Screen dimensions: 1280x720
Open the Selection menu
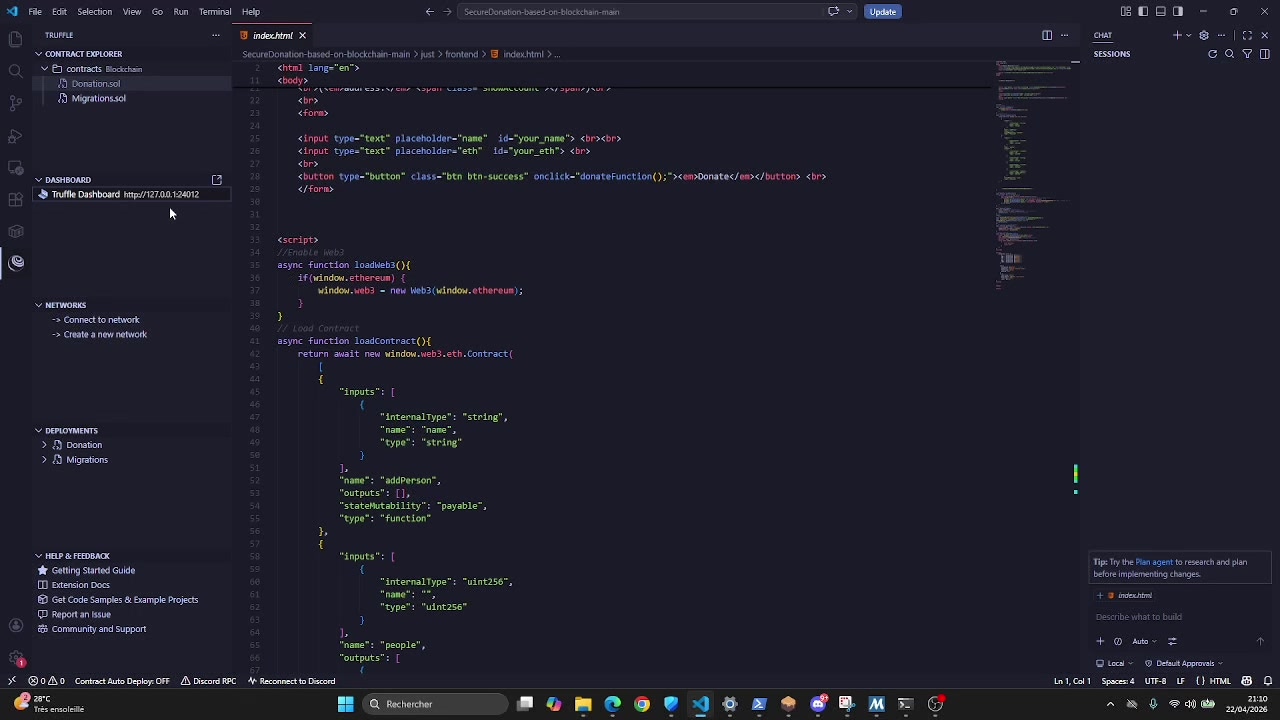pyautogui.click(x=94, y=12)
